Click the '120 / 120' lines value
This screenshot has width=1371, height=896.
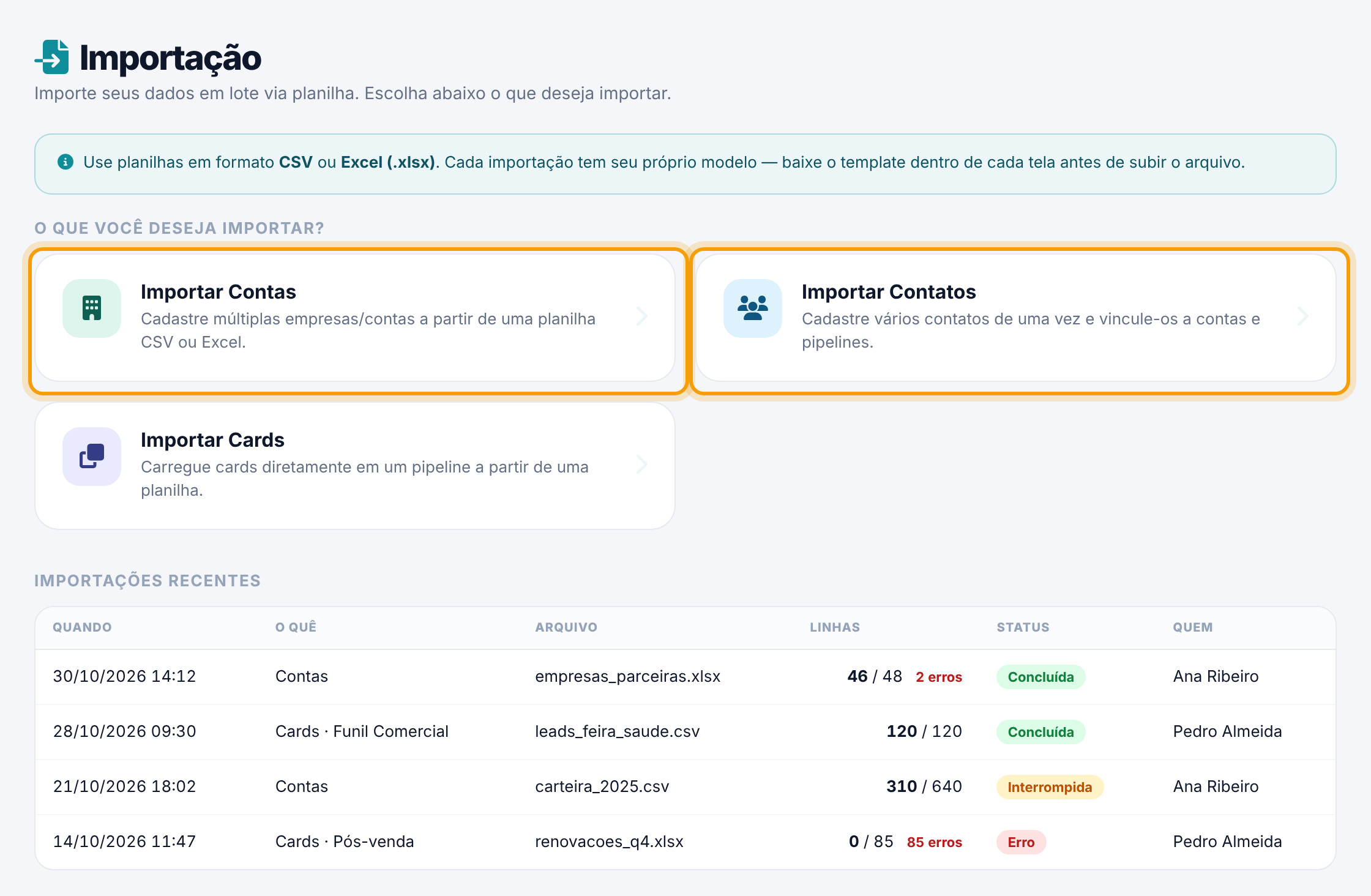[924, 731]
